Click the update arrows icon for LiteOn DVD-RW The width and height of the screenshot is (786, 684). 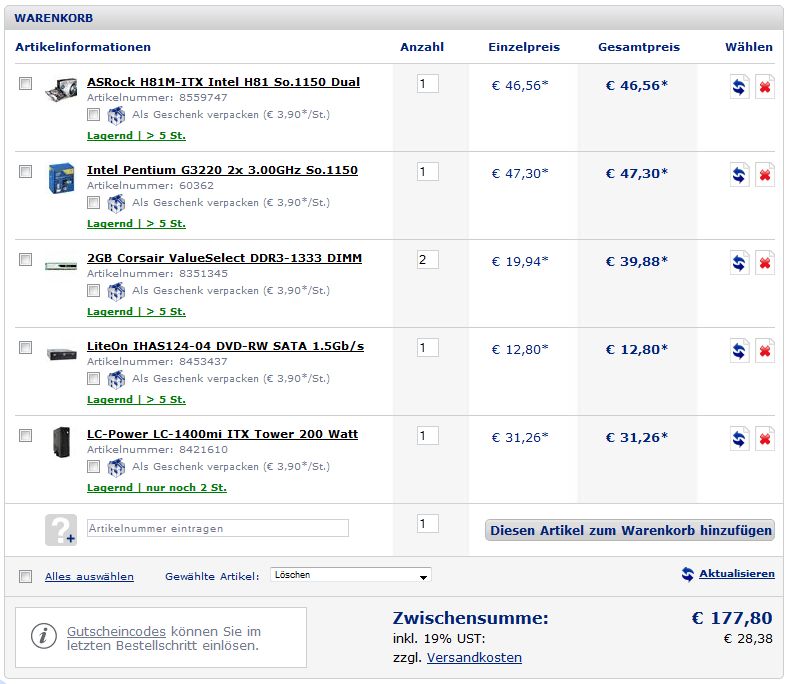739,351
